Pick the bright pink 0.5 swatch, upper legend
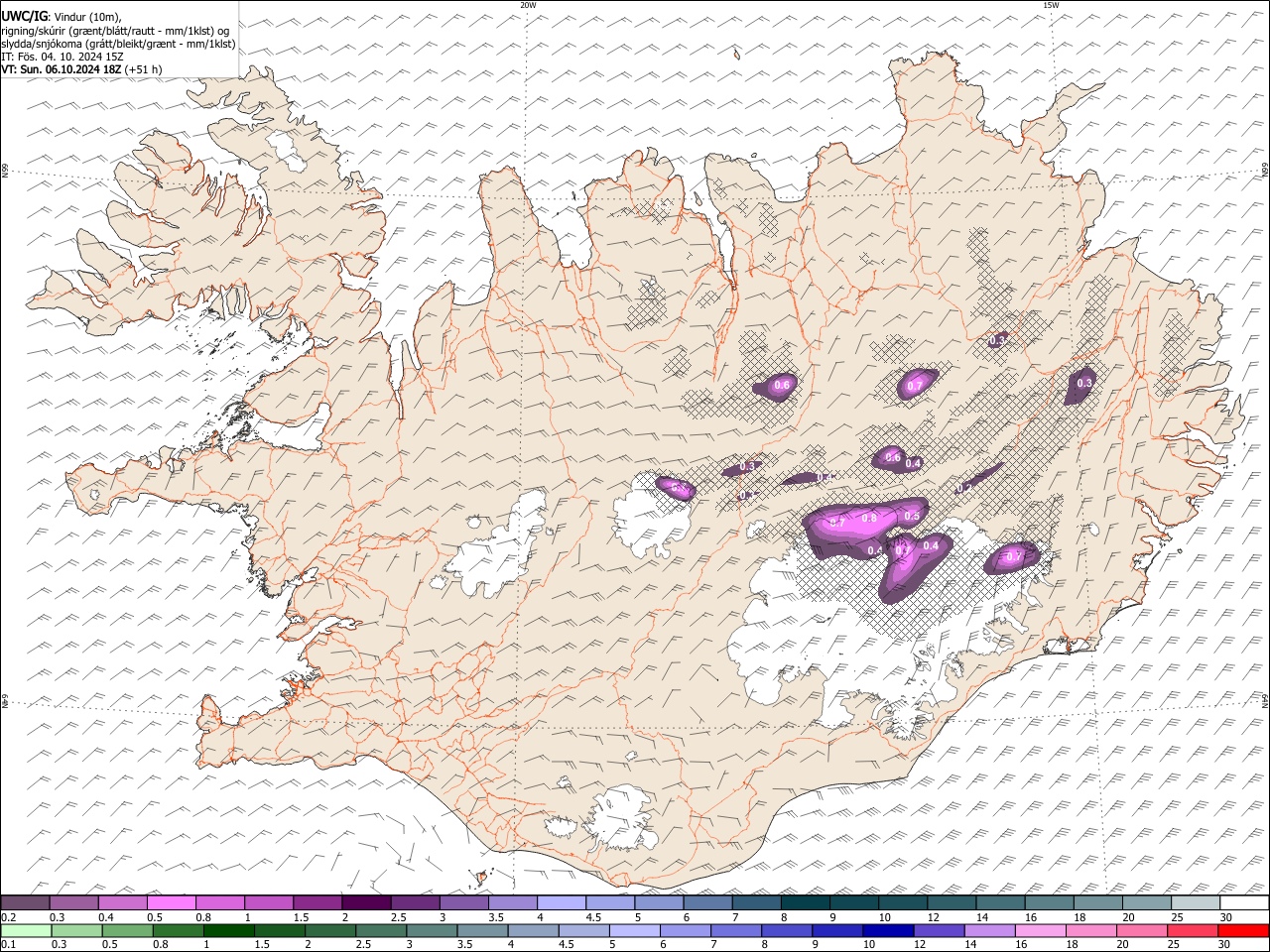The height and width of the screenshot is (952, 1270). click(x=171, y=903)
